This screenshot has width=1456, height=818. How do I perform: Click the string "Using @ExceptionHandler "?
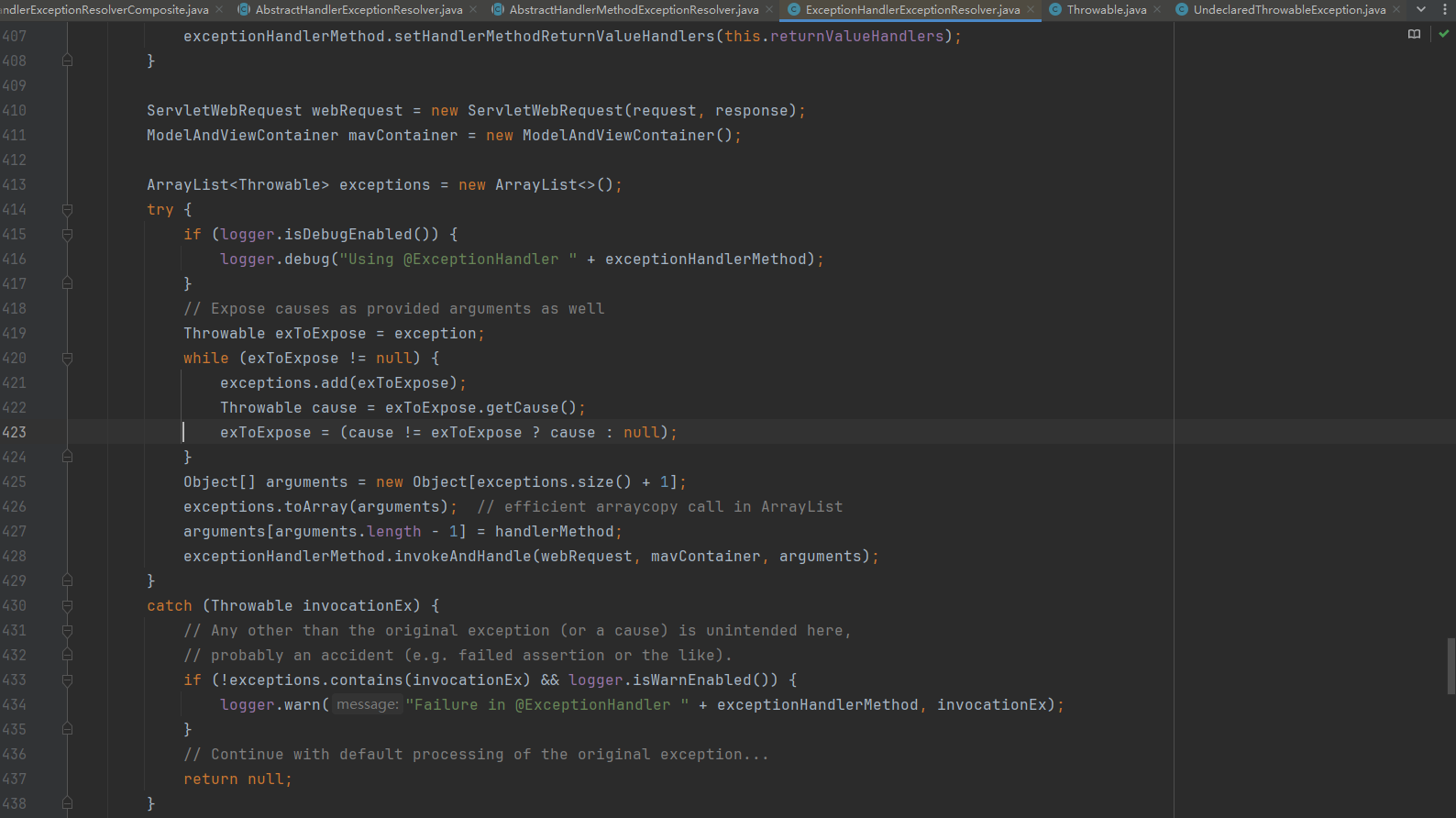(x=458, y=260)
